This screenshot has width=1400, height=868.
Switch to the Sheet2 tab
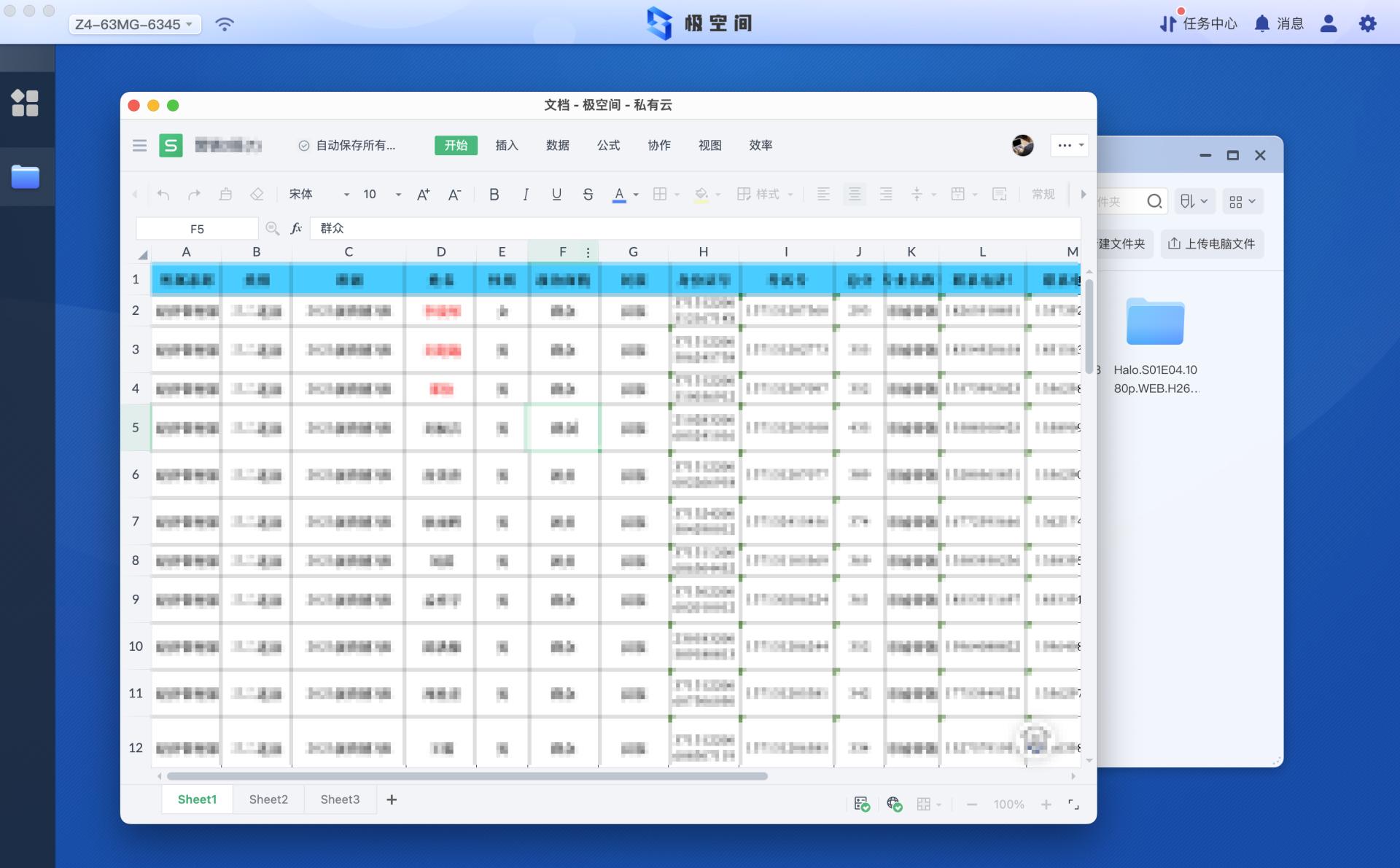tap(268, 799)
